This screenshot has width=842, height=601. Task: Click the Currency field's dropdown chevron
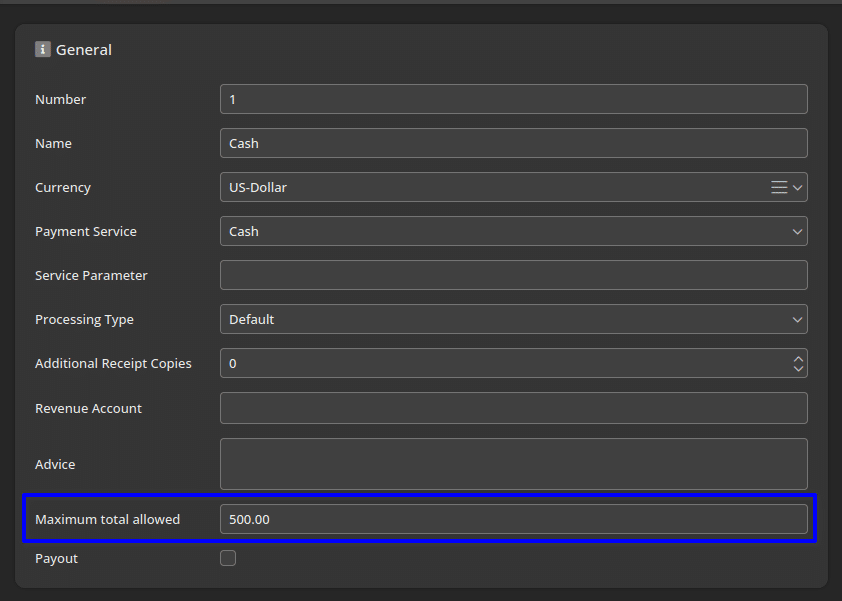[x=799, y=187]
